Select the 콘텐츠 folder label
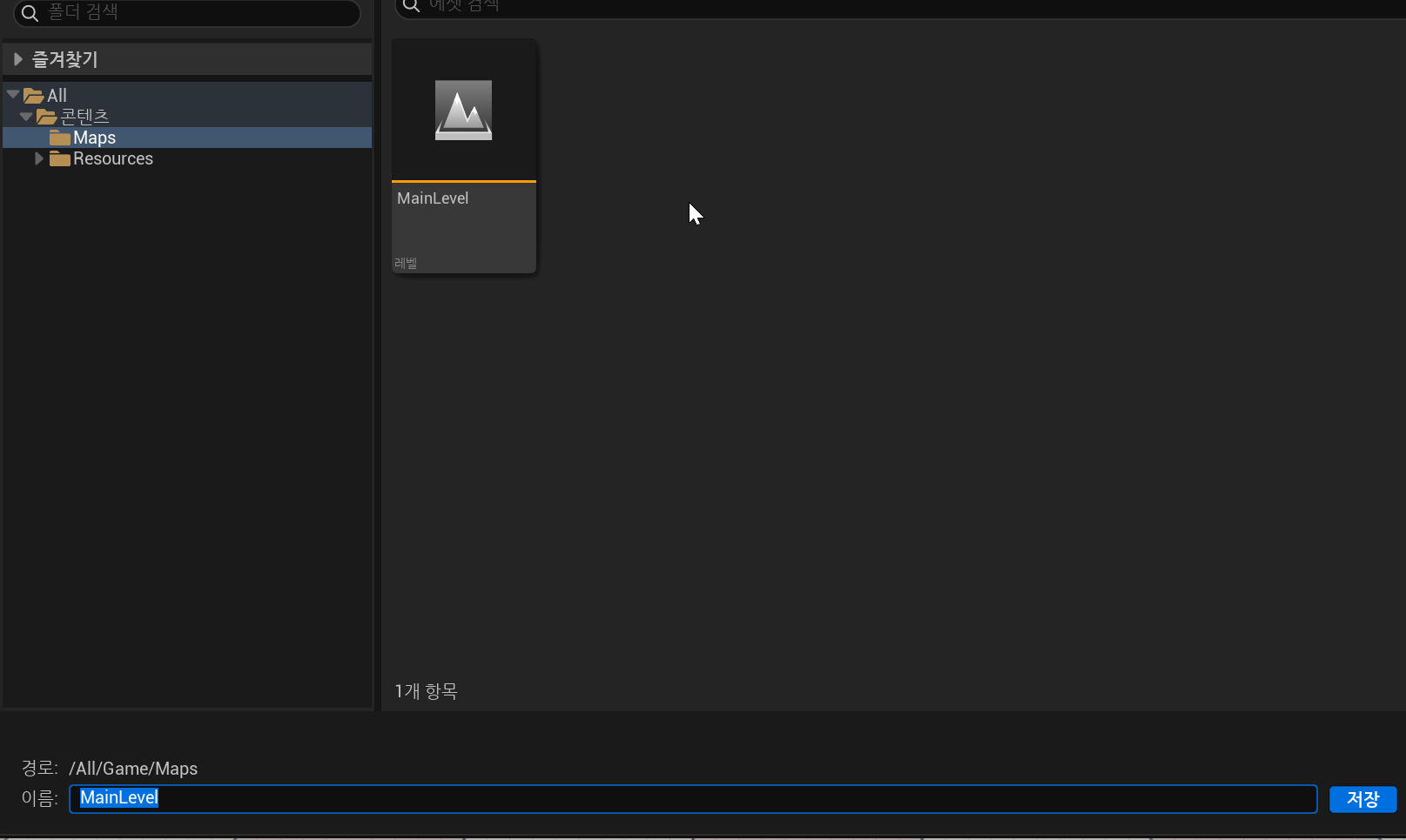Image resolution: width=1406 pixels, height=840 pixels. coord(84,116)
